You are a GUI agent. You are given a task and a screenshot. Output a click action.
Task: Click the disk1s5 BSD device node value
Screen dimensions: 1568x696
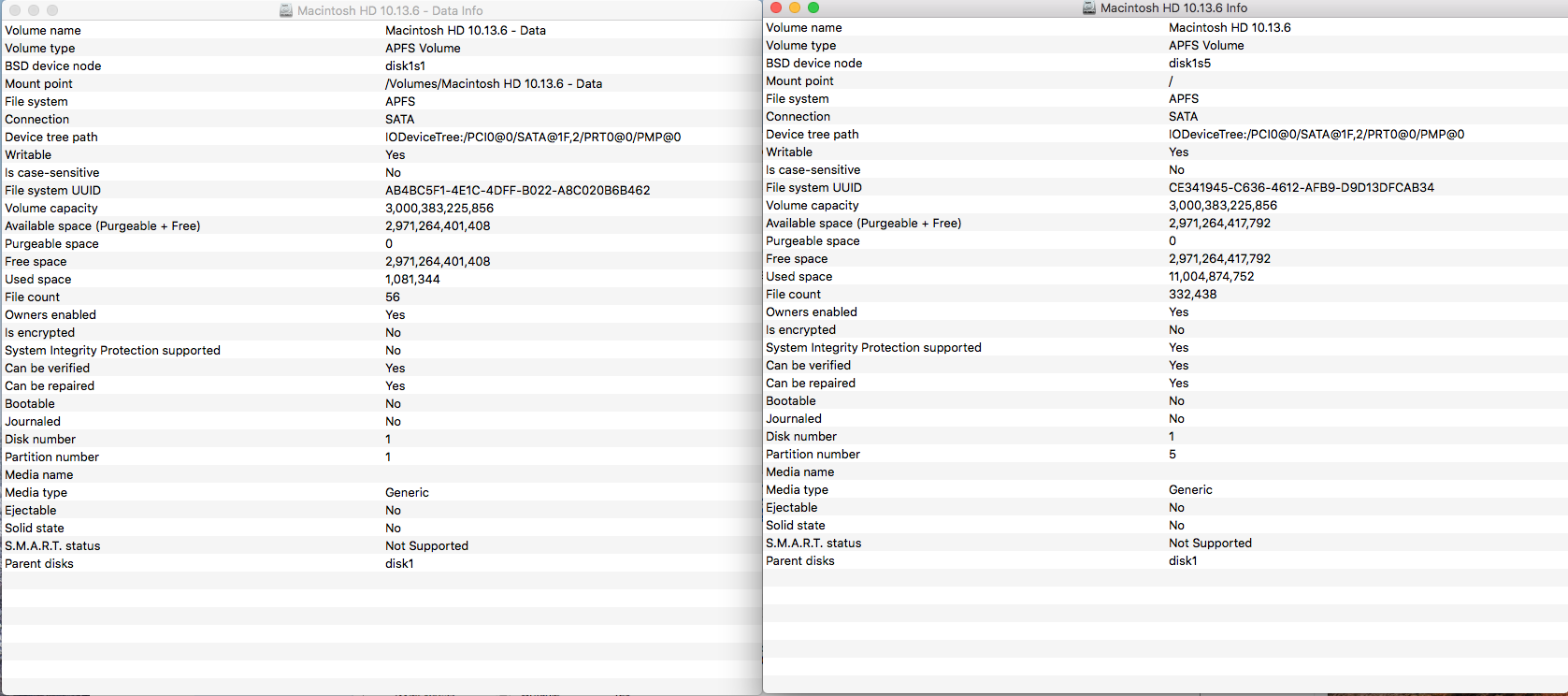click(x=1189, y=64)
